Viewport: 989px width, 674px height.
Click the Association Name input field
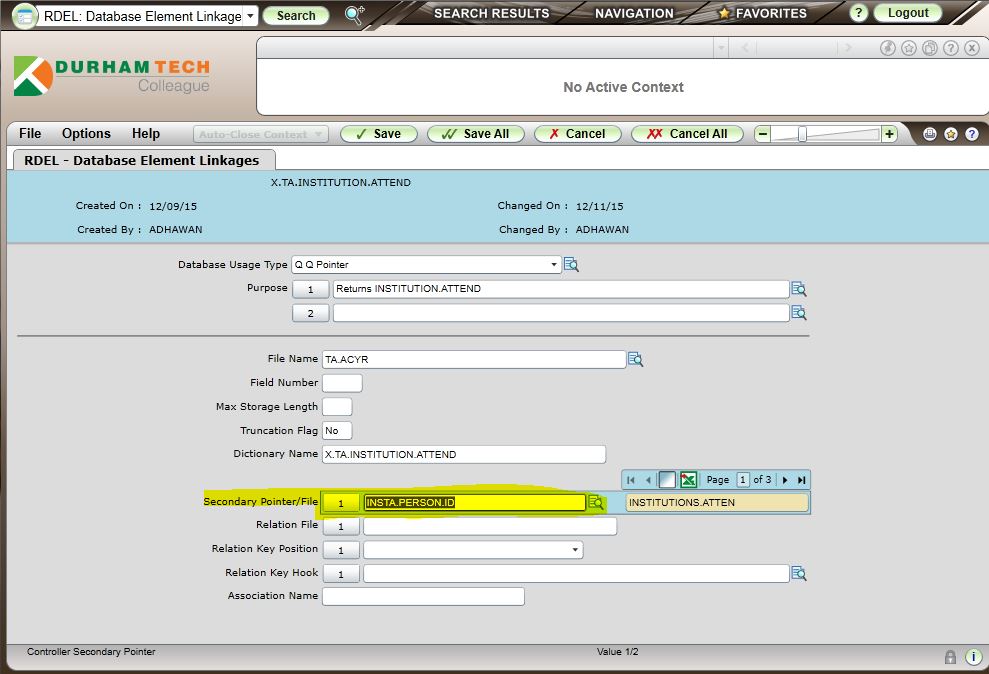pos(423,596)
